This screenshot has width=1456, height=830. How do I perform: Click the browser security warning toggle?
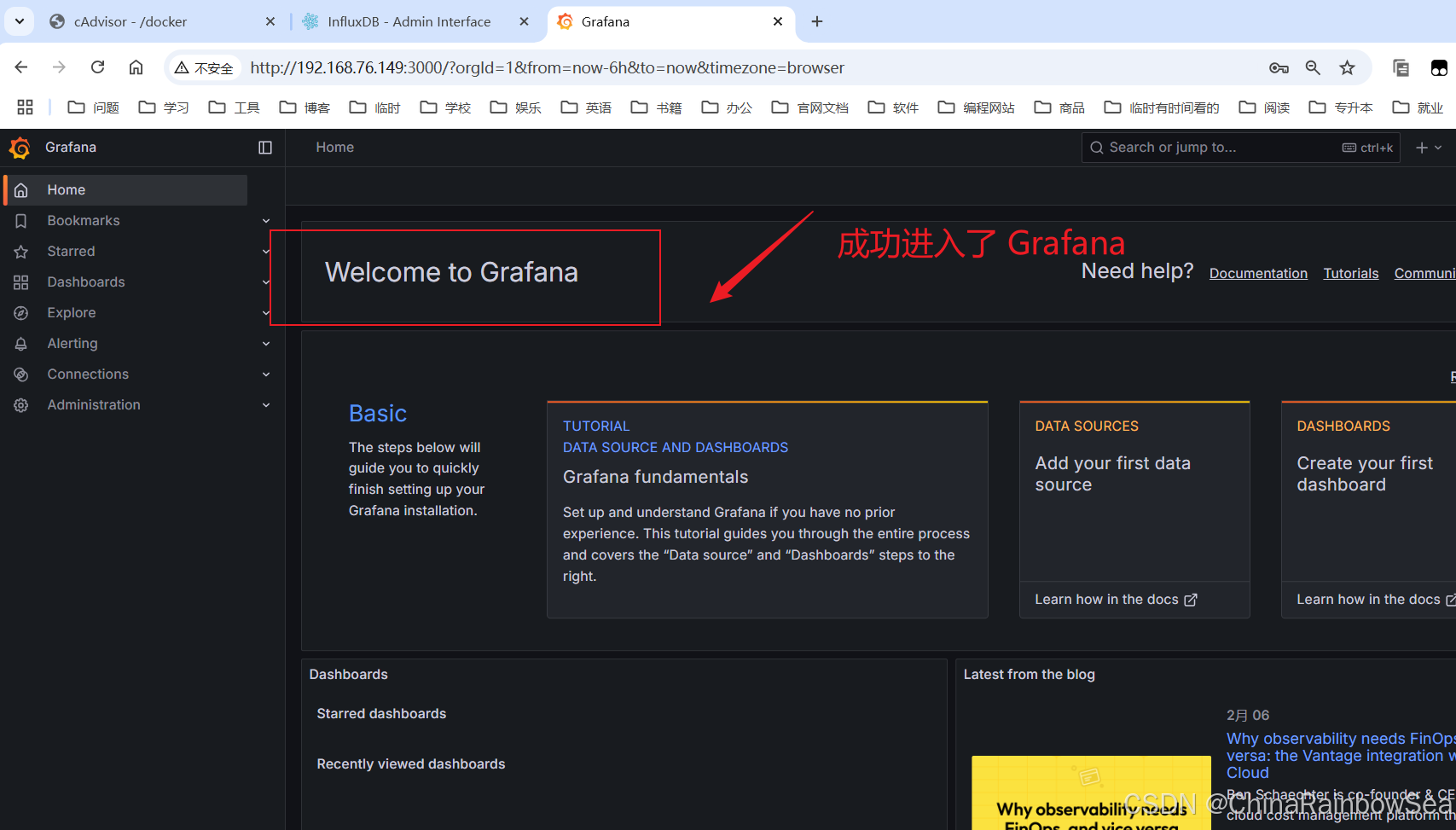coord(203,67)
